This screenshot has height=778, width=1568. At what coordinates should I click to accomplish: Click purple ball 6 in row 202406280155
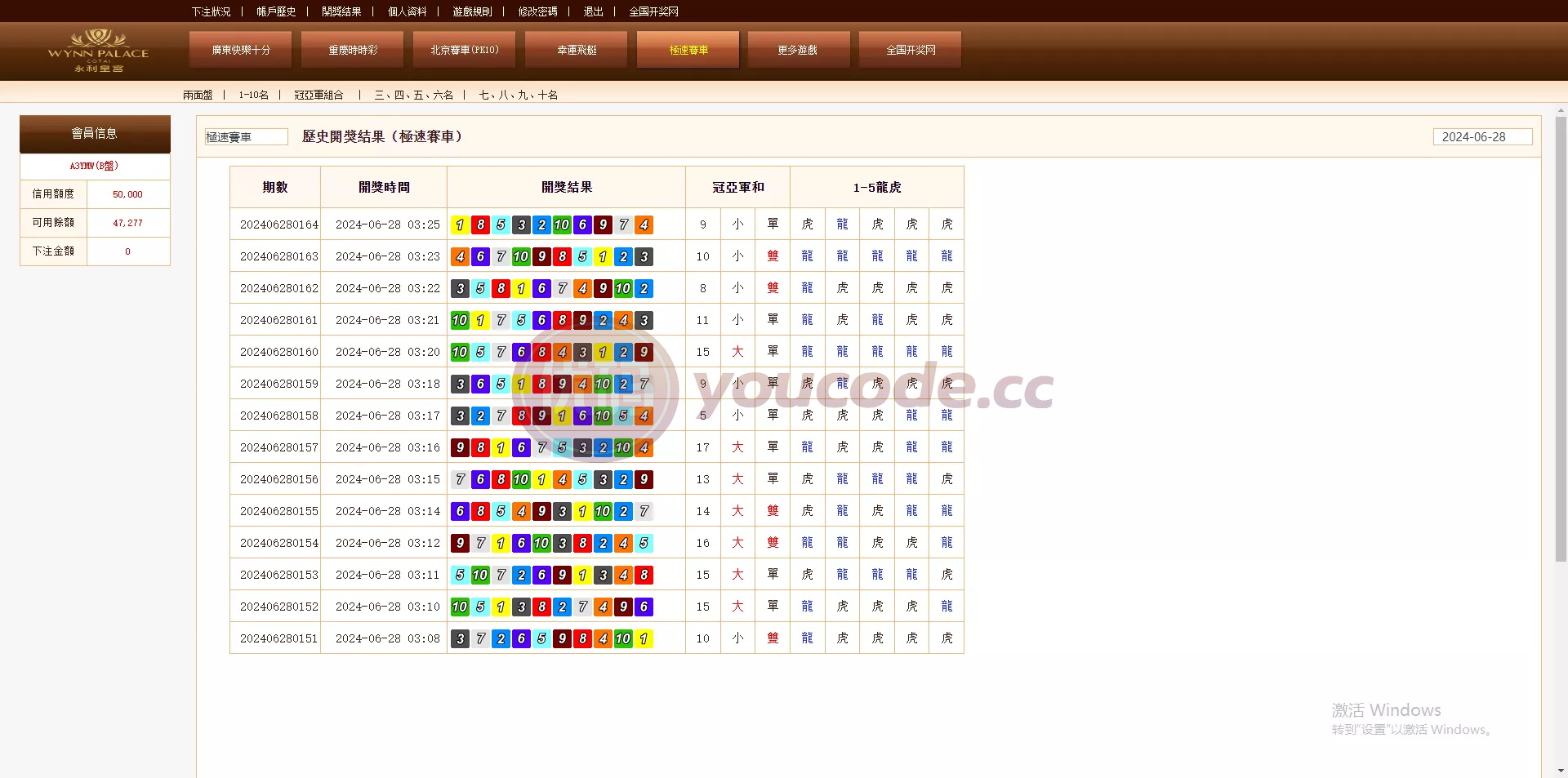pos(460,511)
